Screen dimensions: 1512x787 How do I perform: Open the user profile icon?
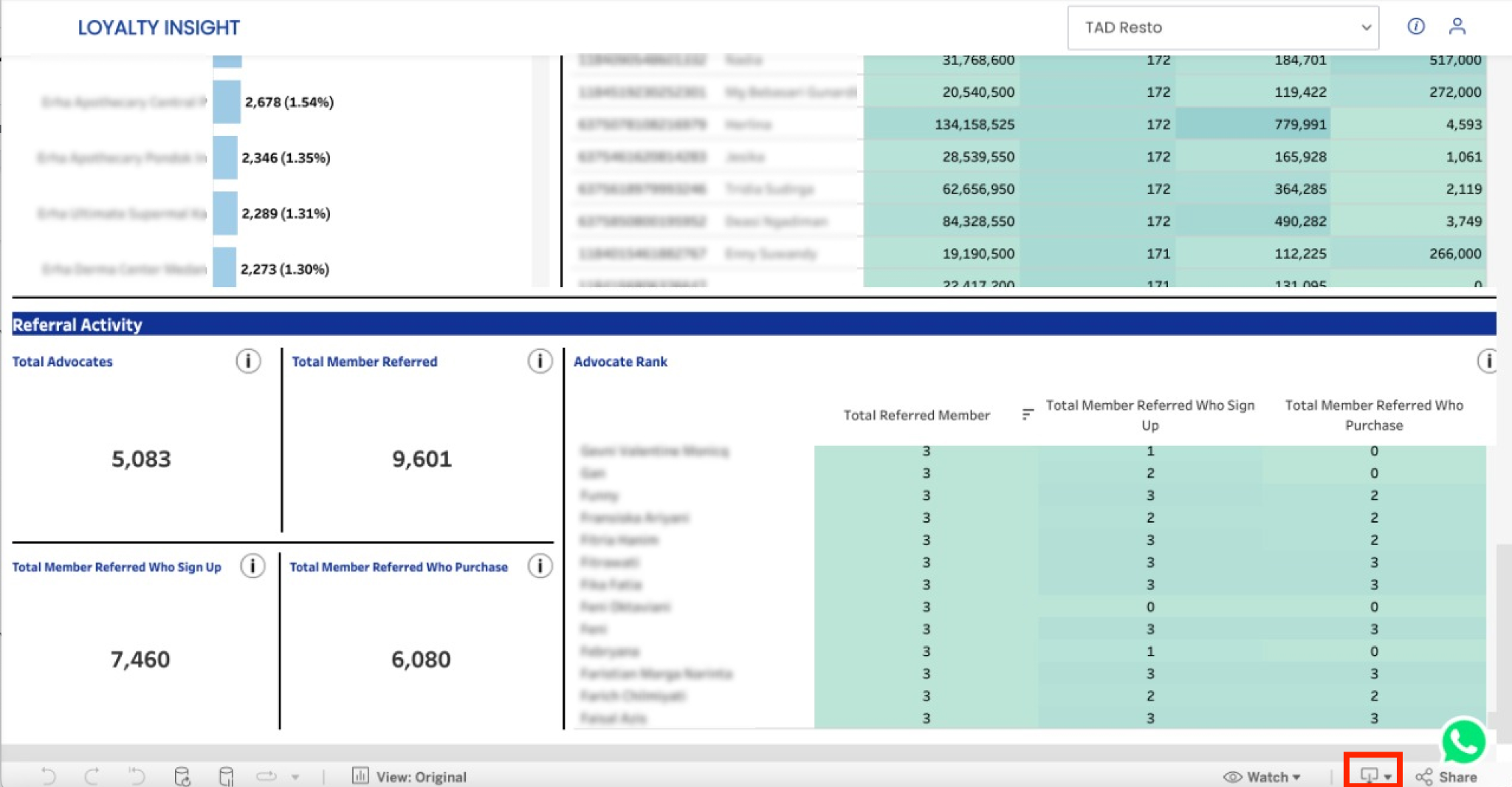[x=1457, y=27]
